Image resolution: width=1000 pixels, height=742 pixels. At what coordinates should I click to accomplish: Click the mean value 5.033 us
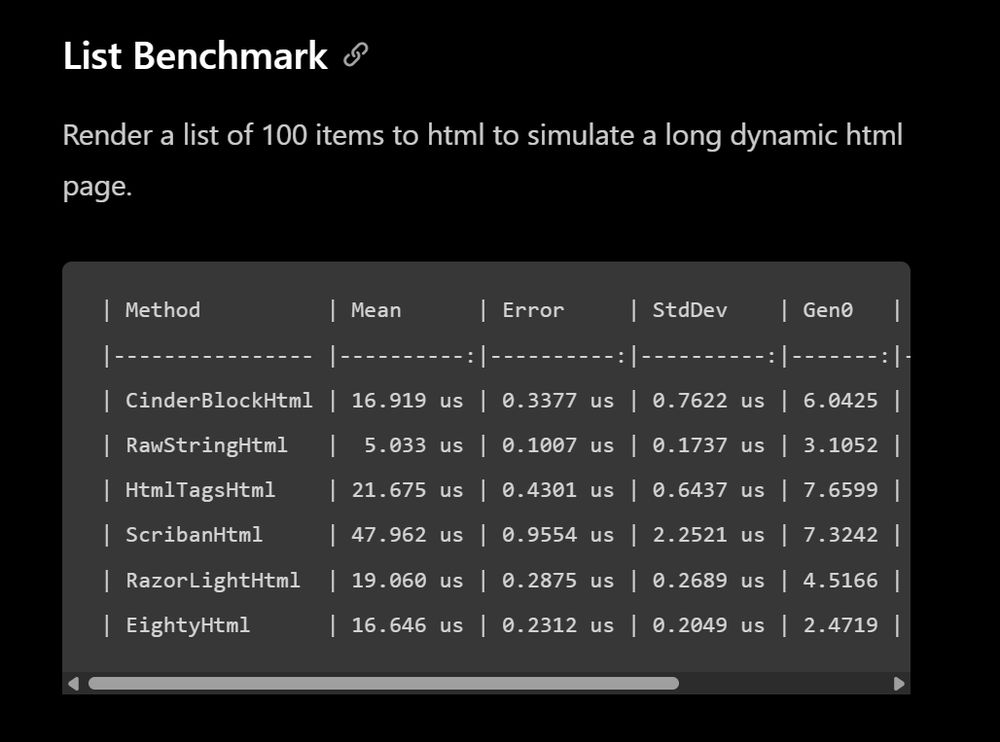413,445
